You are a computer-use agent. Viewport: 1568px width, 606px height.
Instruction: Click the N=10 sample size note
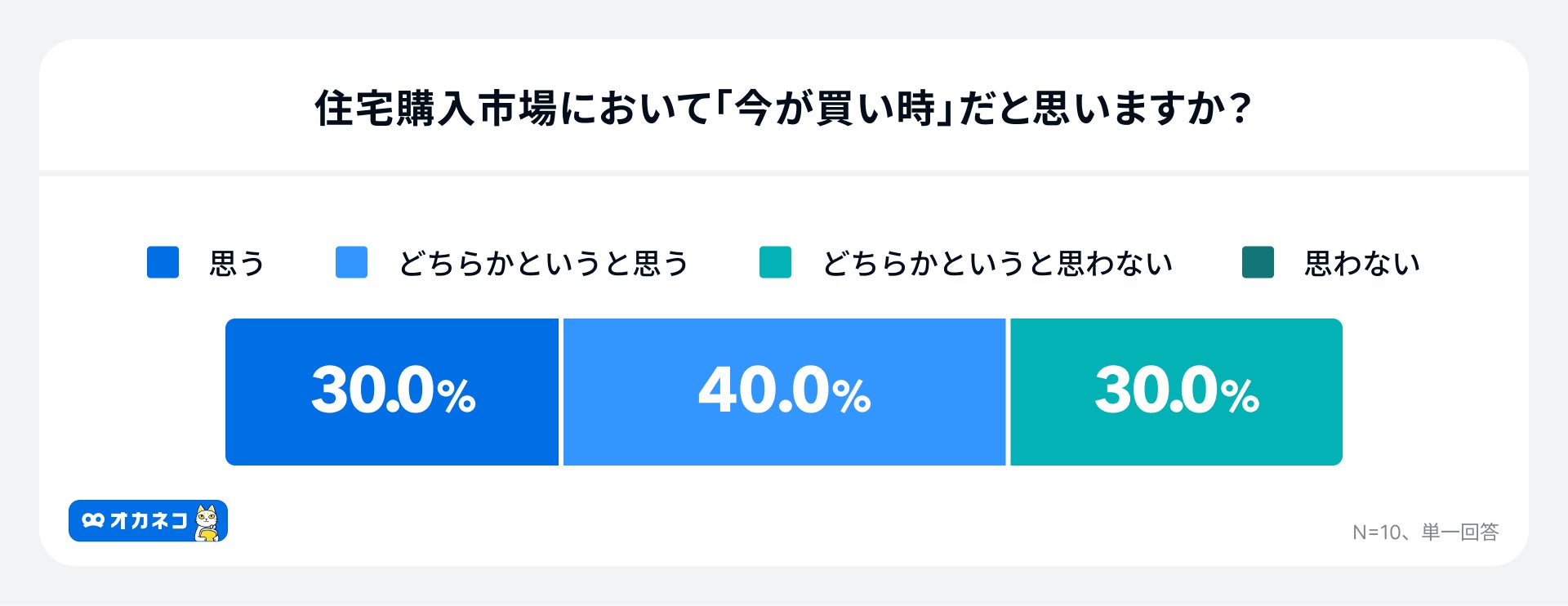click(x=1376, y=532)
